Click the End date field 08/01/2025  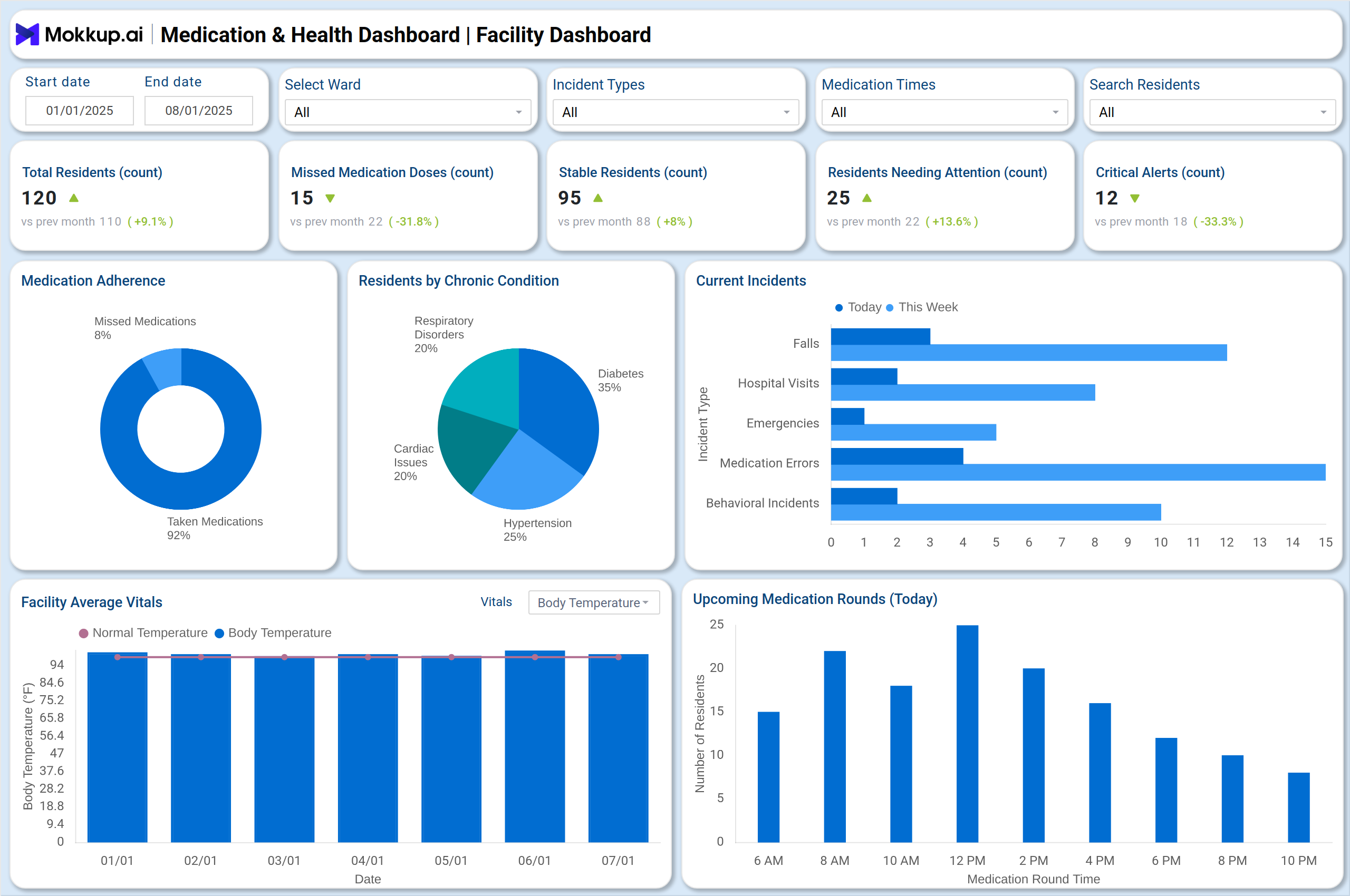[198, 110]
